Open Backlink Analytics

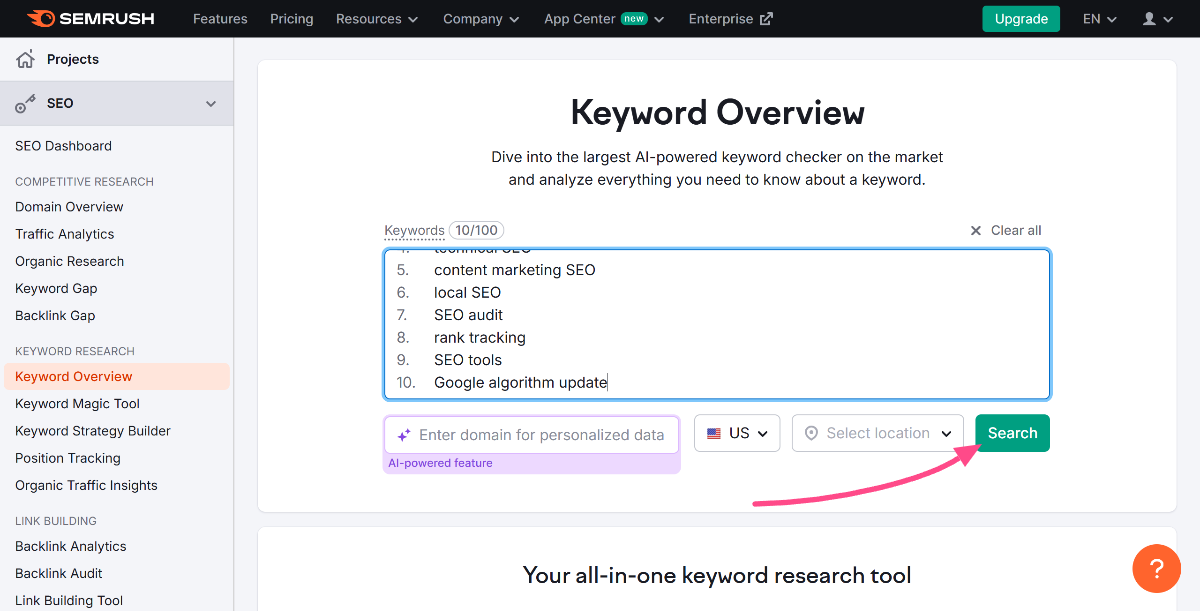point(71,546)
